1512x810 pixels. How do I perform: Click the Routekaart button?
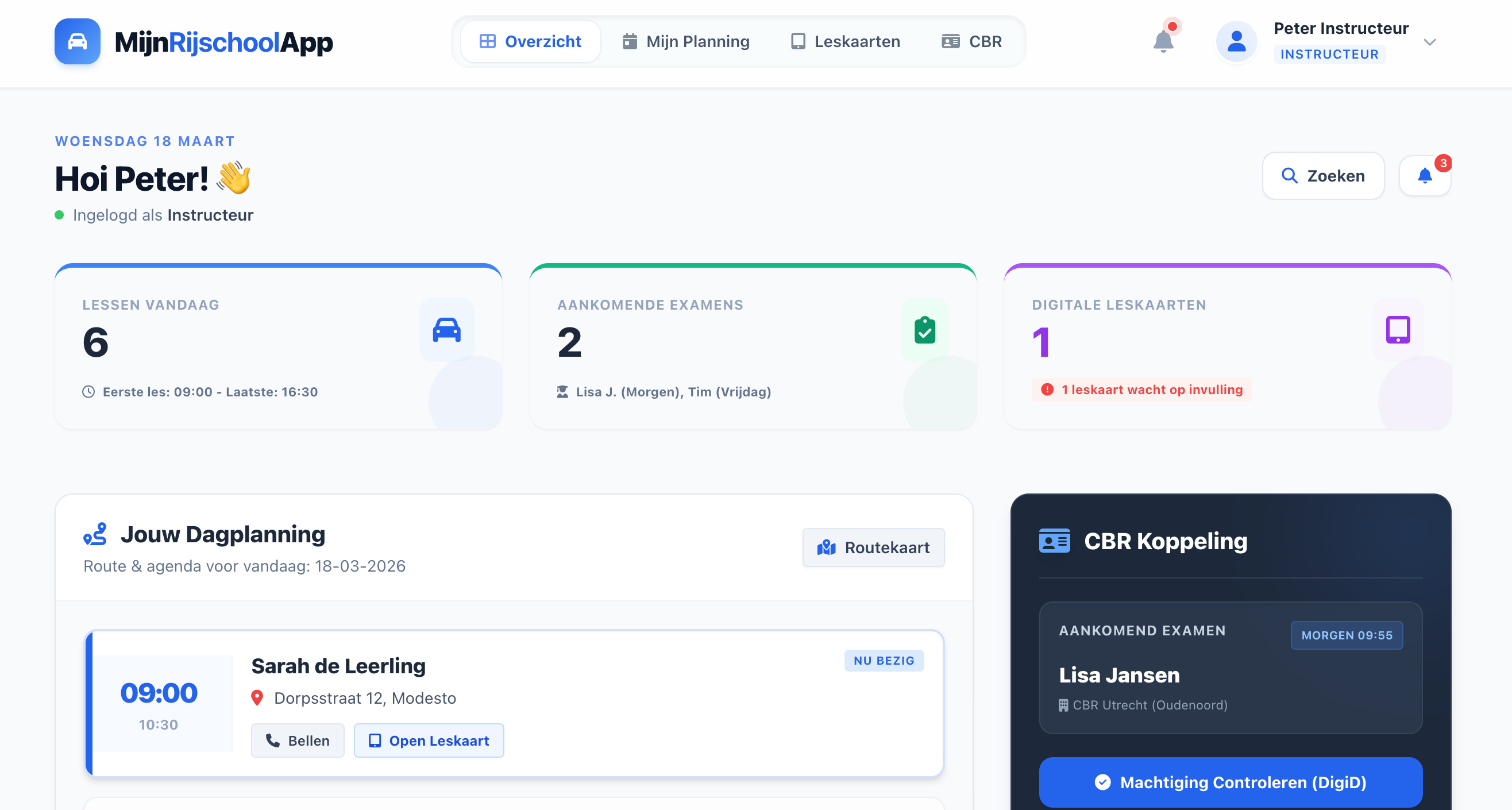click(x=873, y=547)
